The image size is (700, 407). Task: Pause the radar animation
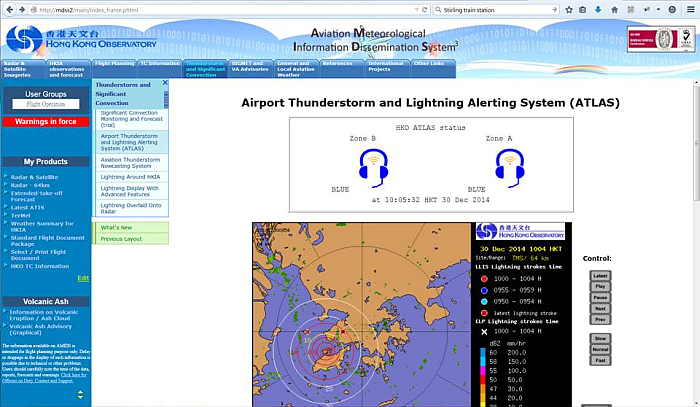[600, 298]
